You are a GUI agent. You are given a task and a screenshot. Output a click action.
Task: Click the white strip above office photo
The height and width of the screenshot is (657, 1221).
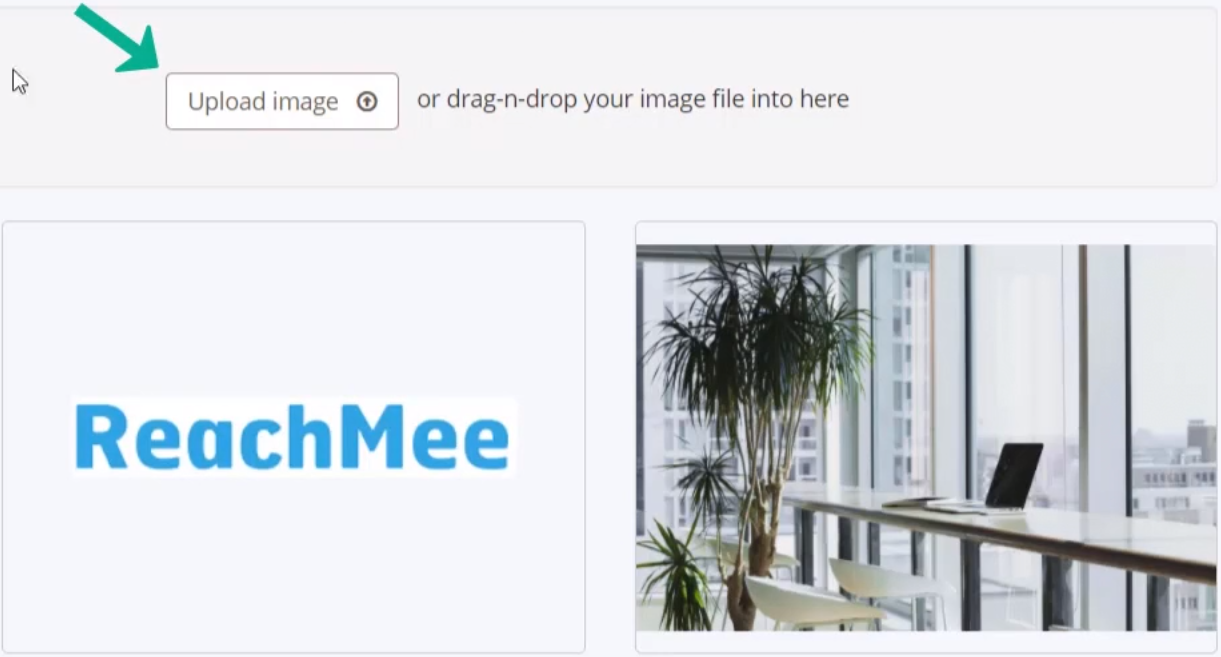(926, 234)
